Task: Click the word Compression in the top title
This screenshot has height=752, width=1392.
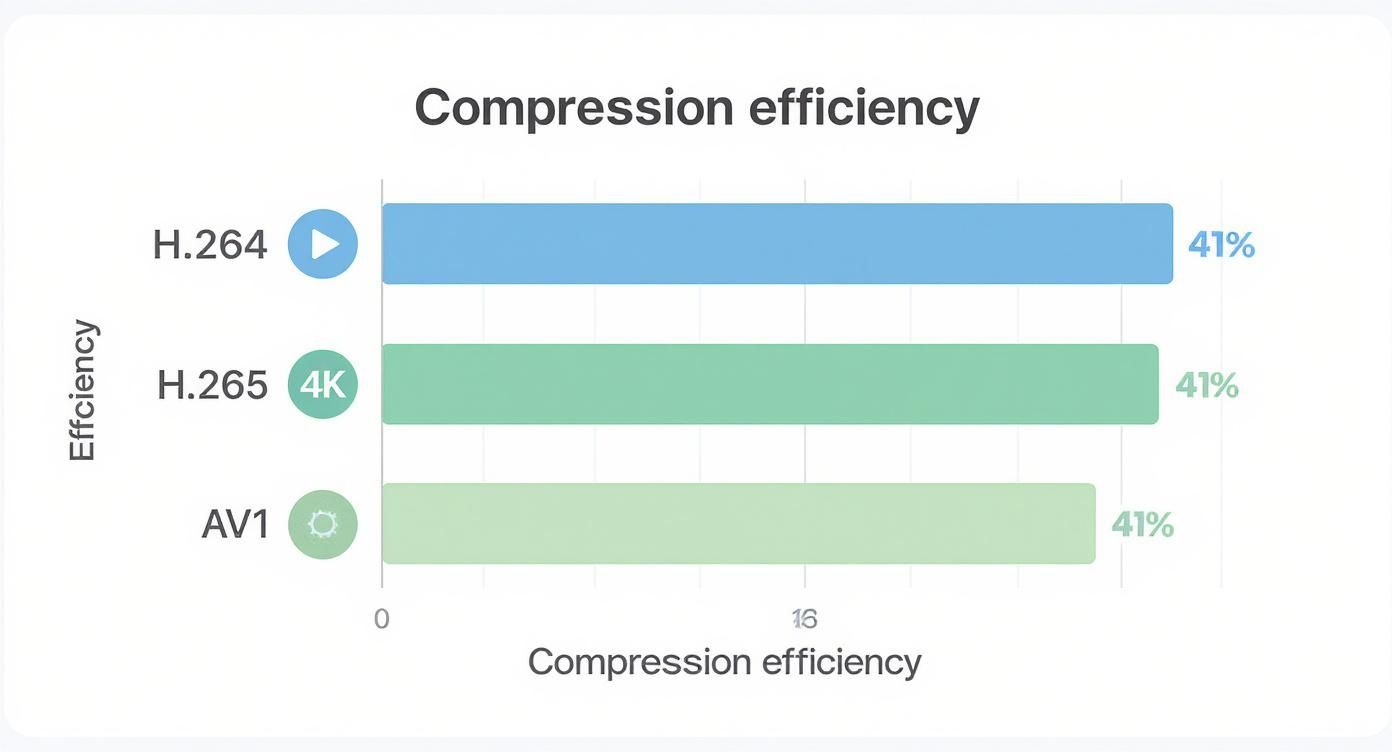Action: pos(573,107)
